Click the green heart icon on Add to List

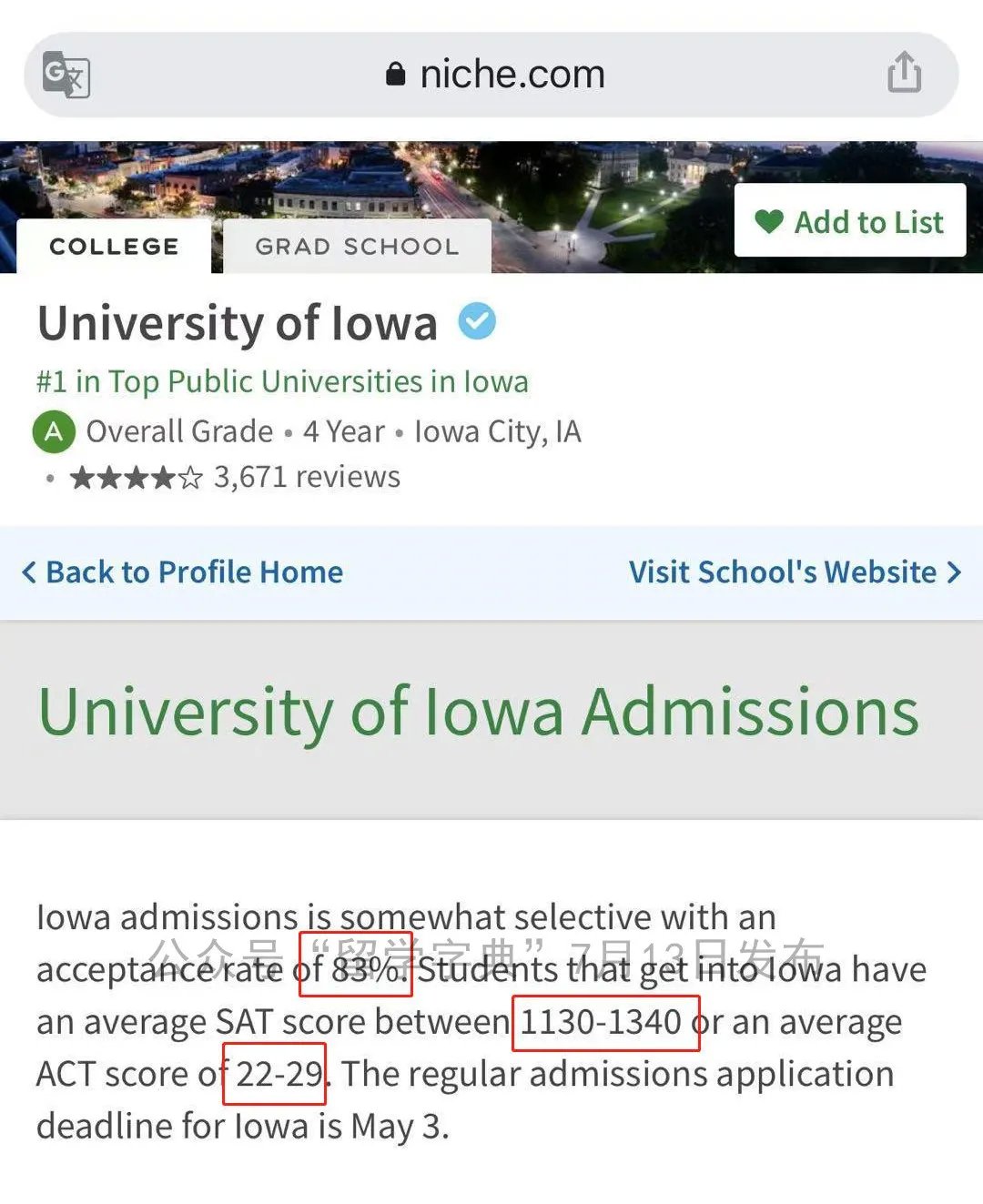click(x=769, y=221)
